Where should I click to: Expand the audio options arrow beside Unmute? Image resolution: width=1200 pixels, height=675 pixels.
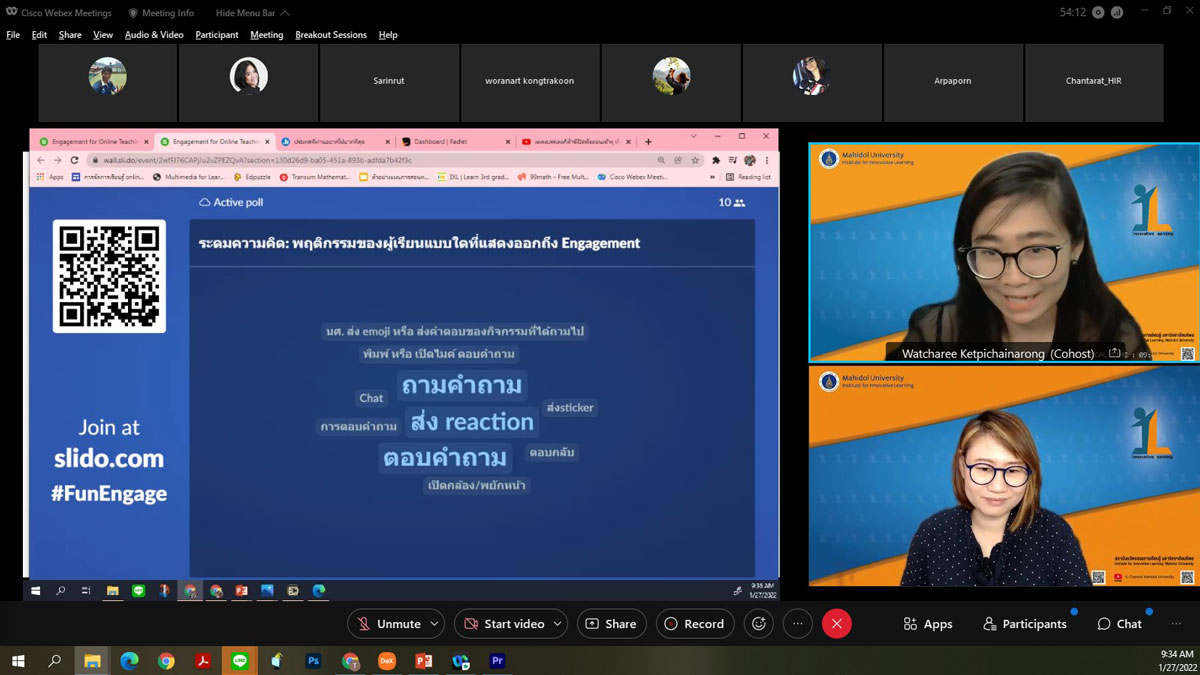point(435,624)
